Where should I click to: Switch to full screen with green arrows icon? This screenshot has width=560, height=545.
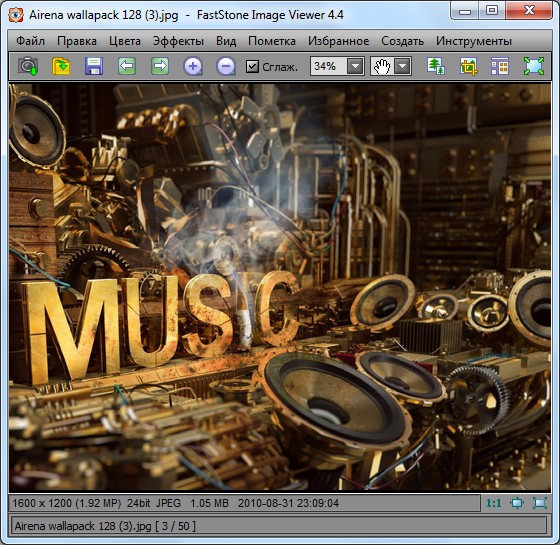(x=534, y=66)
